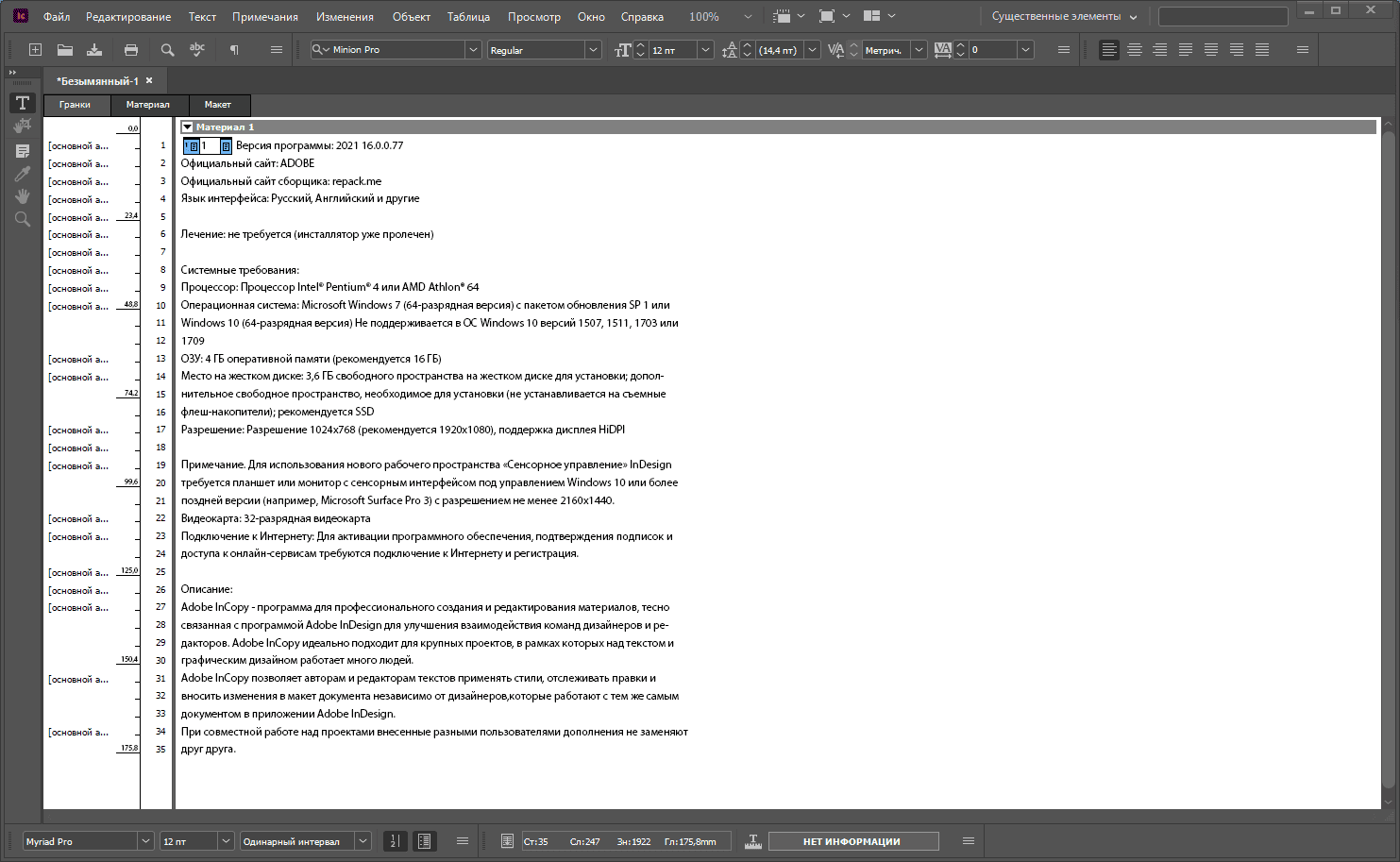Viewport: 1400px width, 862px height.
Task: Click the НЕТ ИНФОРМАЦИИ copyfit progress bar
Action: point(853,841)
